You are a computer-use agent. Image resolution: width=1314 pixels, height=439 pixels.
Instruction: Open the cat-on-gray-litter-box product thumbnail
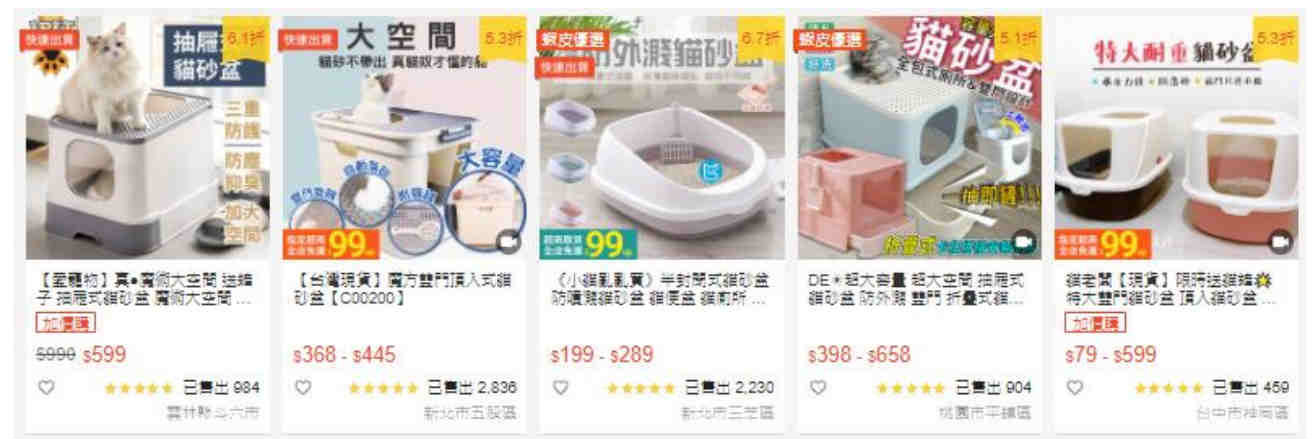148,138
